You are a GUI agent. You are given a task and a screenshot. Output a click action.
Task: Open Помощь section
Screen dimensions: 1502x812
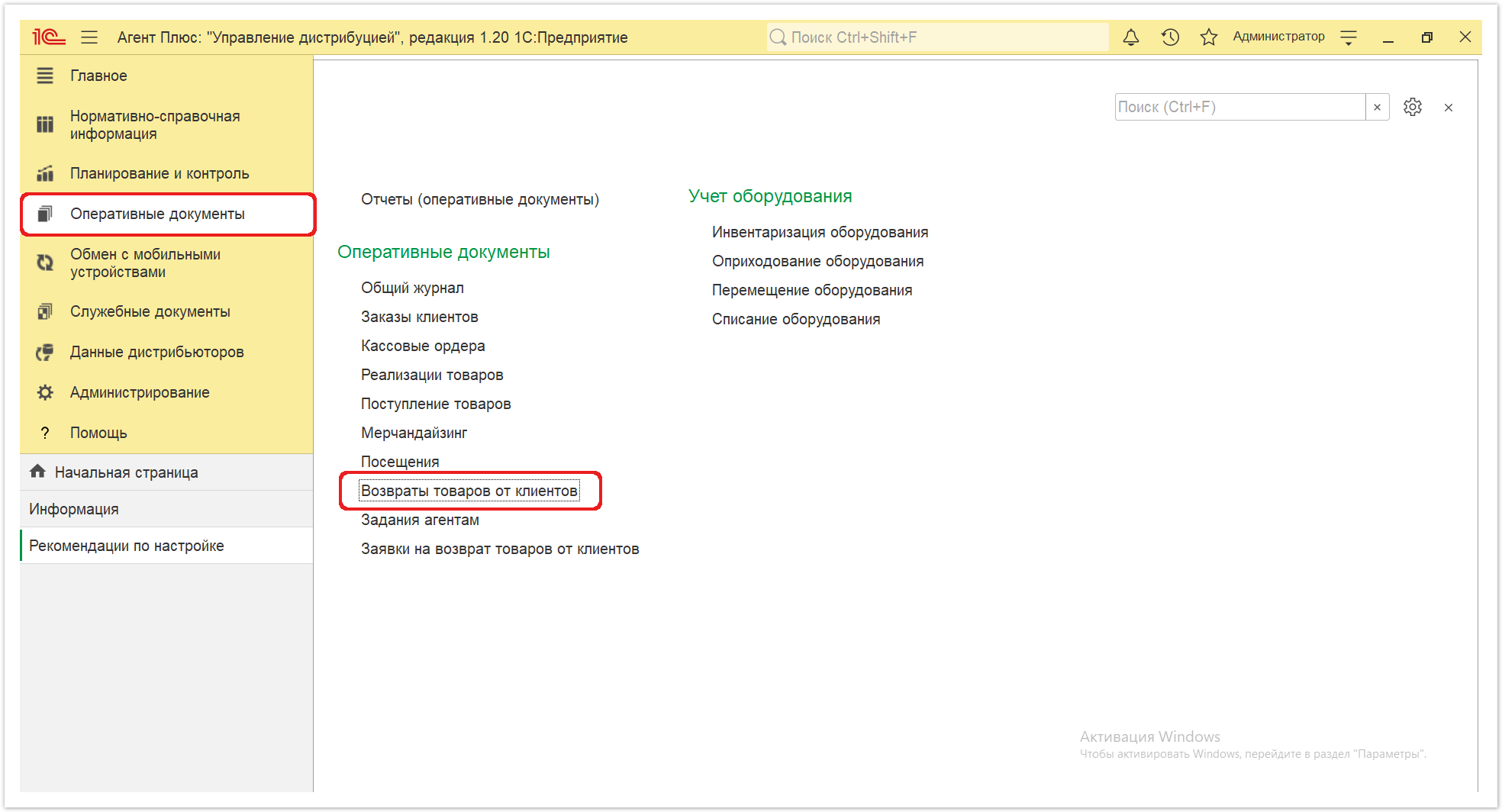166,433
